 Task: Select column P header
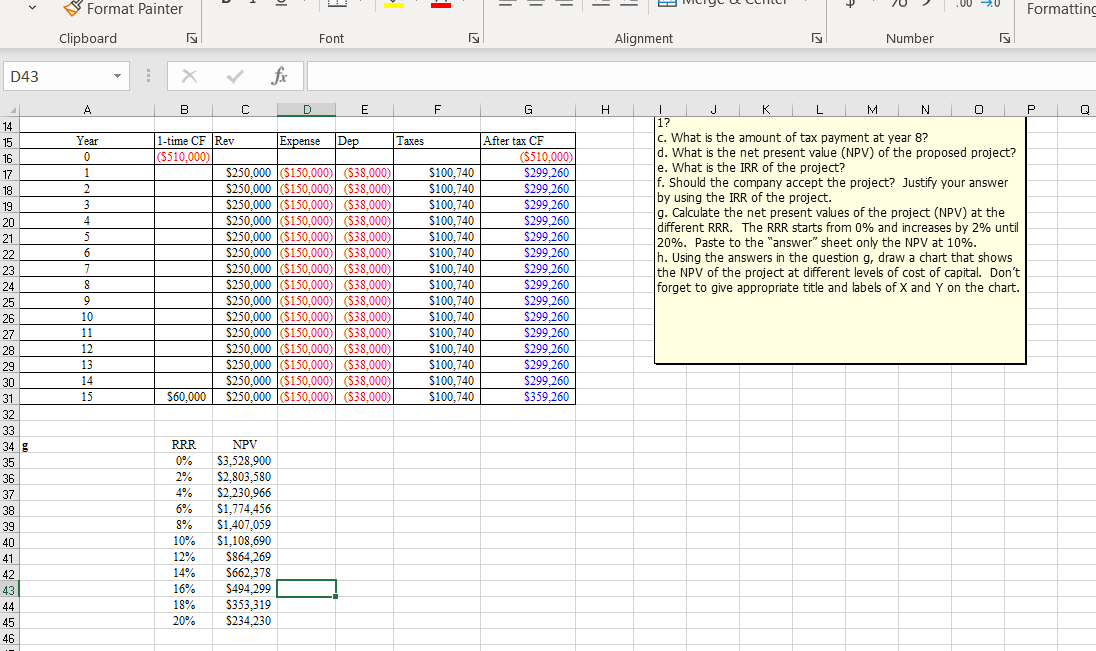[x=1031, y=110]
